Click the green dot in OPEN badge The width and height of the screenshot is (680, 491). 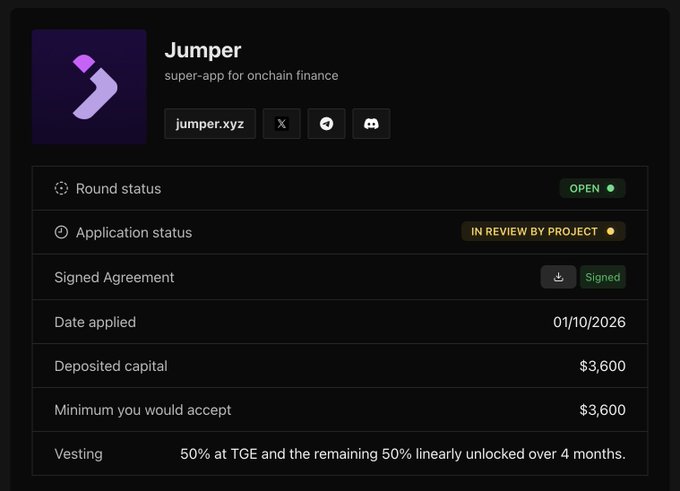click(611, 188)
